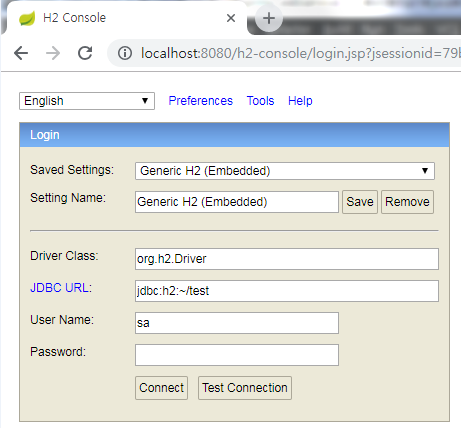Click the Driver Class label
The height and width of the screenshot is (428, 461).
pyautogui.click(x=64, y=256)
